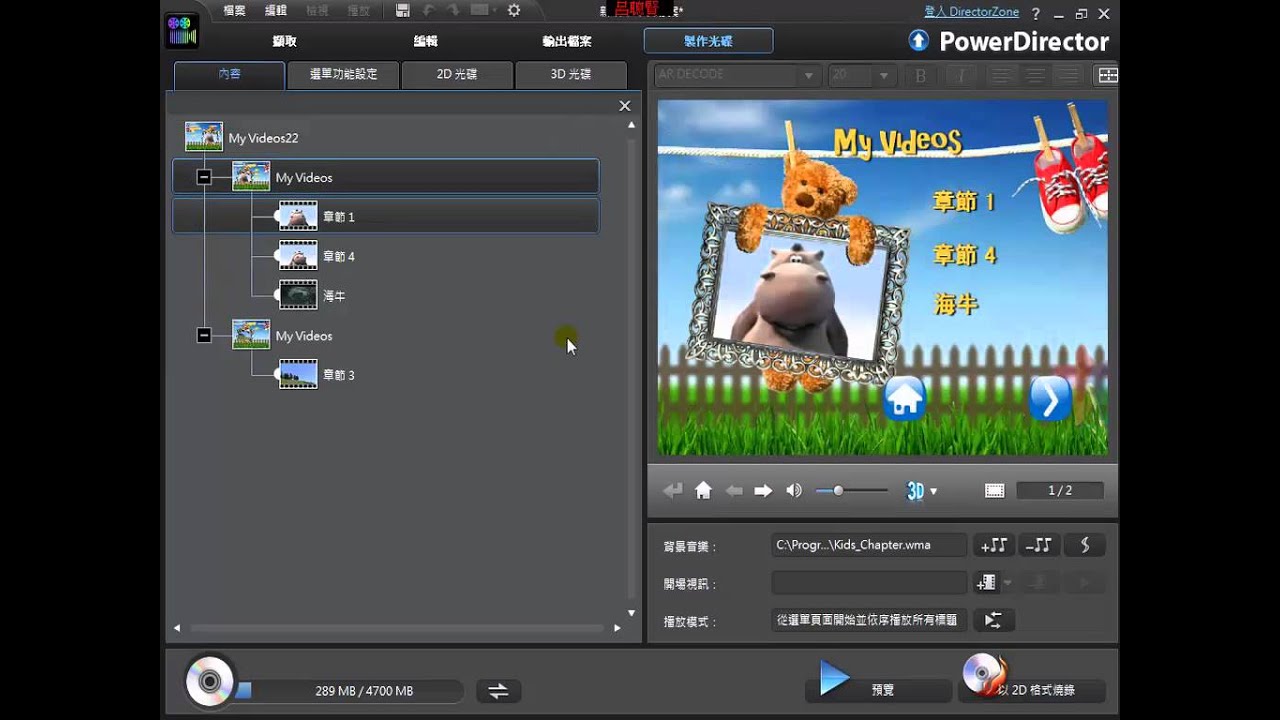
Task: Select the 章節 4 chapter in tree
Action: [338, 256]
